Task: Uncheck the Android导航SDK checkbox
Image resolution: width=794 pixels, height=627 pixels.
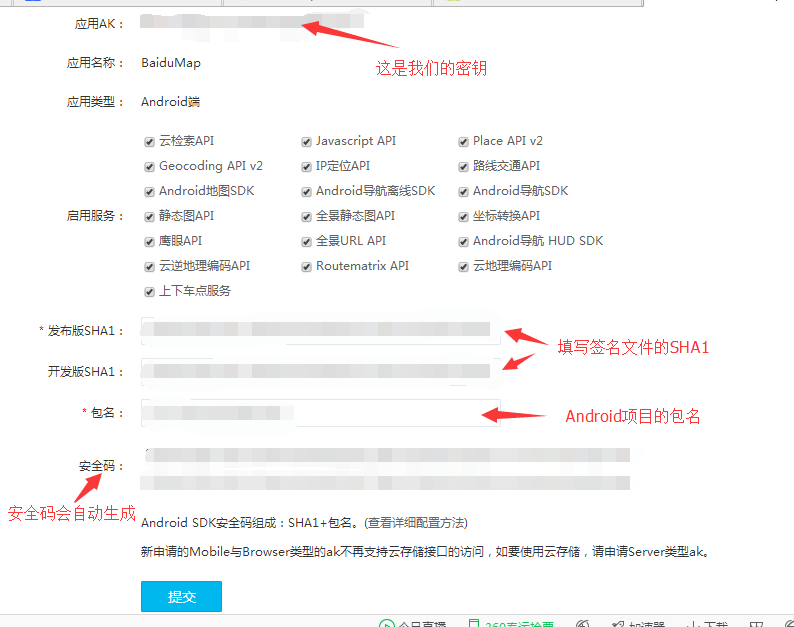Action: (x=463, y=192)
